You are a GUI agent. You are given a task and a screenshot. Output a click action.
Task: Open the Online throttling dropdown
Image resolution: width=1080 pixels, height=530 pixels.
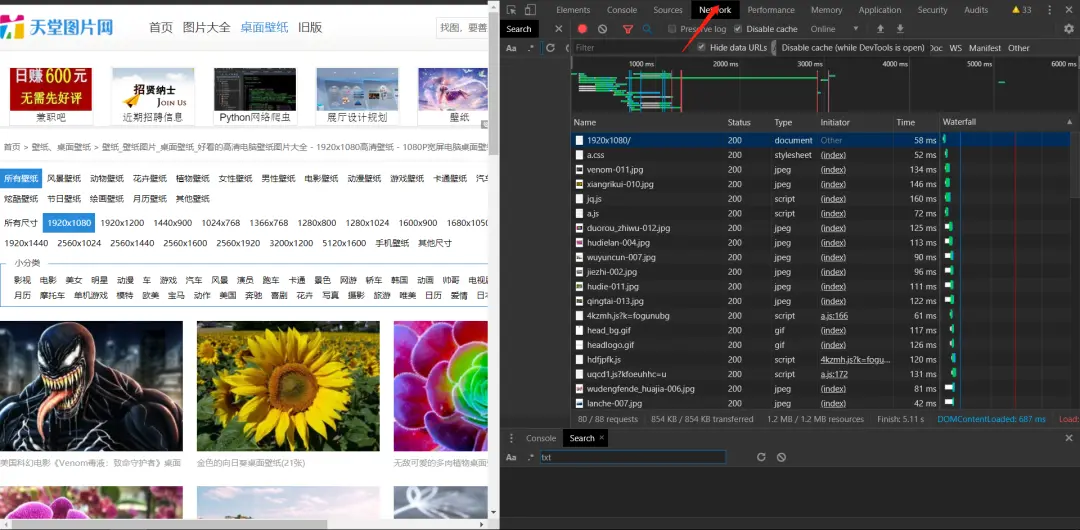[x=835, y=29]
